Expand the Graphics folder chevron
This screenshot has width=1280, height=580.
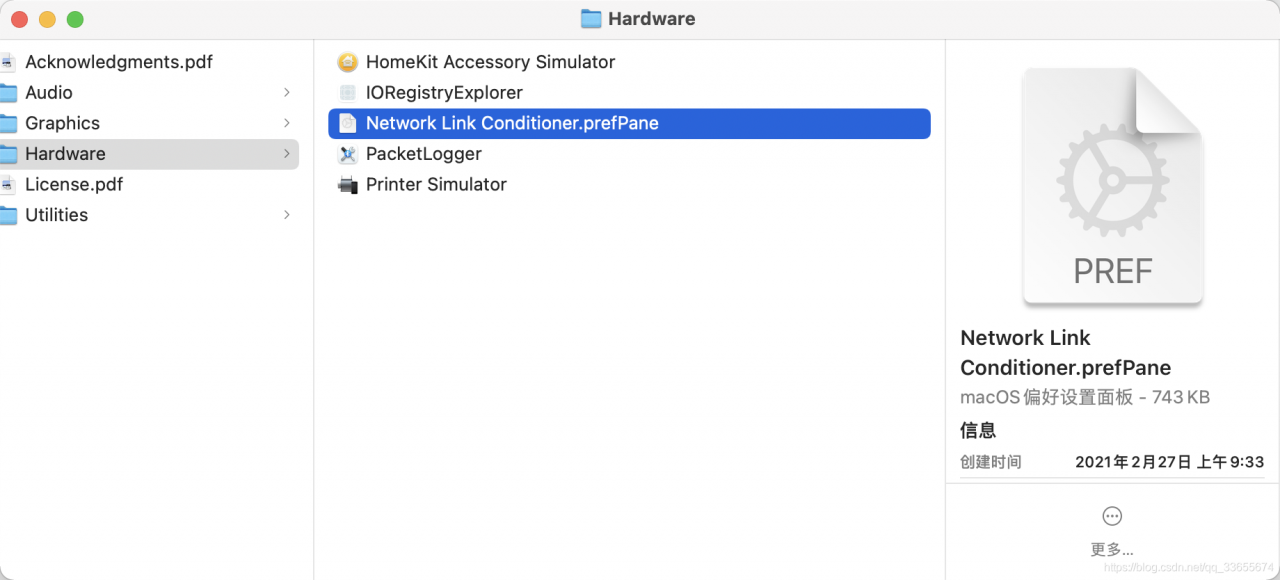tap(287, 123)
